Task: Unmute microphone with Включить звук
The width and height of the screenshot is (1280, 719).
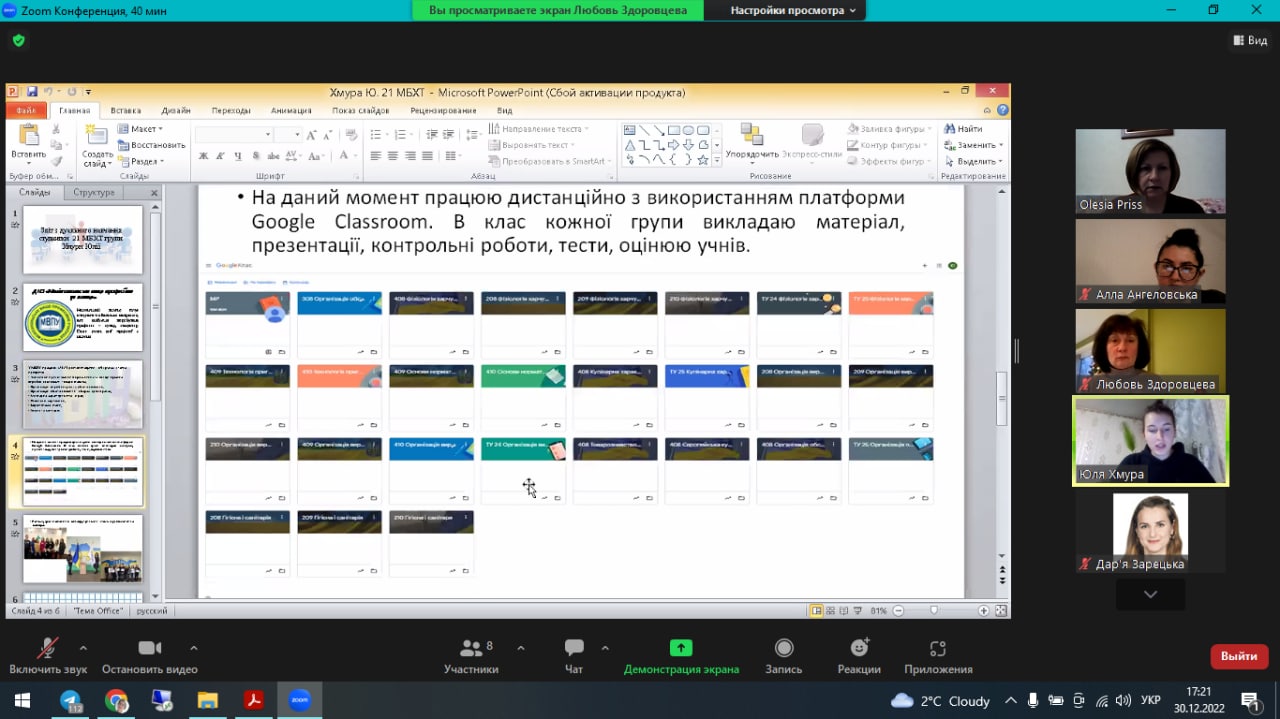Action: click(x=48, y=657)
